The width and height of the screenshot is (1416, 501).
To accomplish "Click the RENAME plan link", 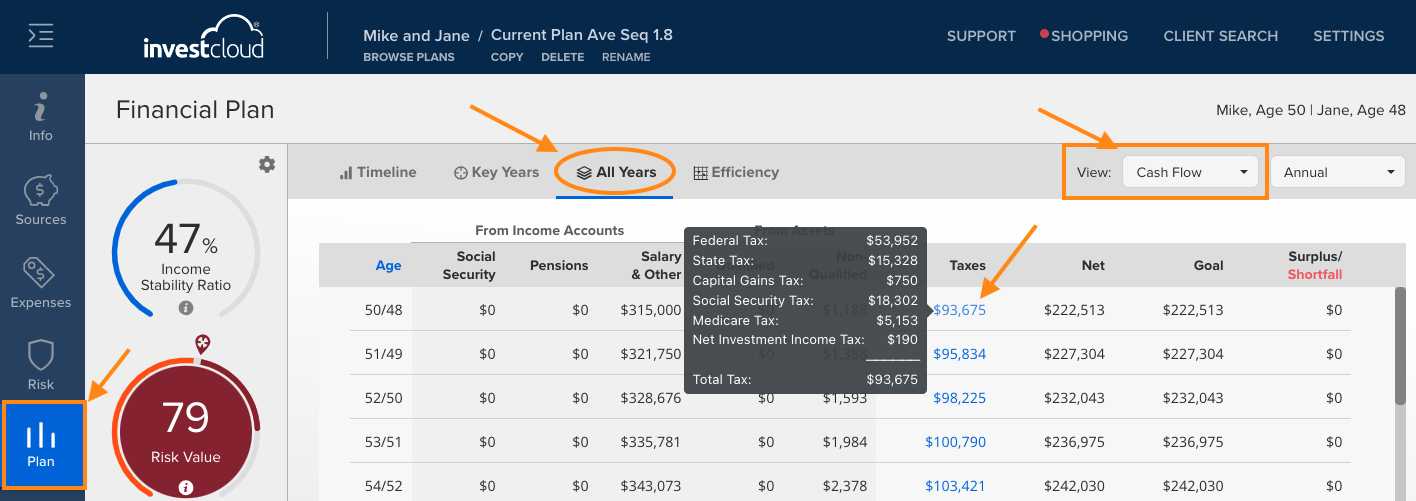I will point(626,57).
